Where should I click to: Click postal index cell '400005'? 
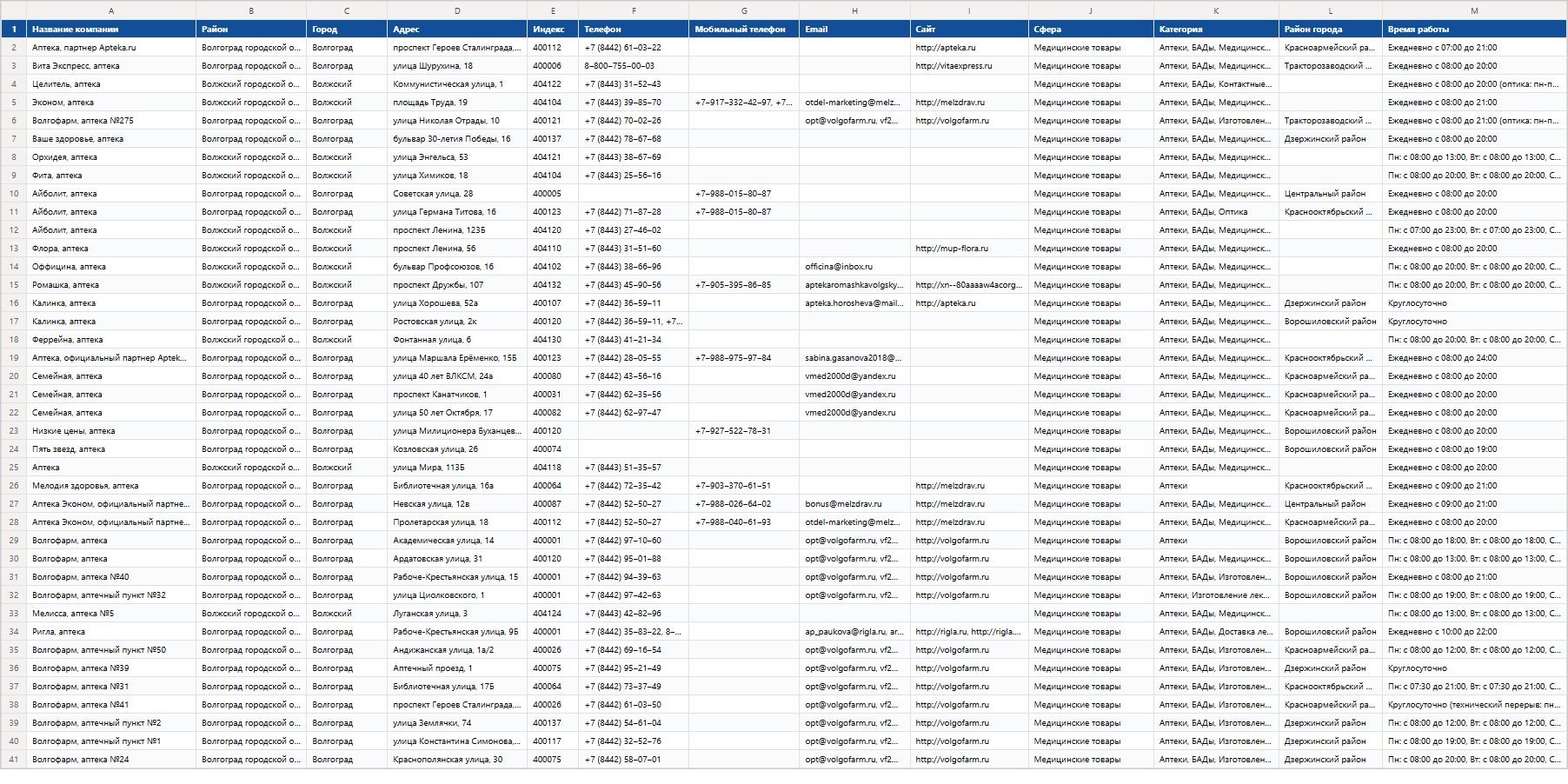point(553,194)
